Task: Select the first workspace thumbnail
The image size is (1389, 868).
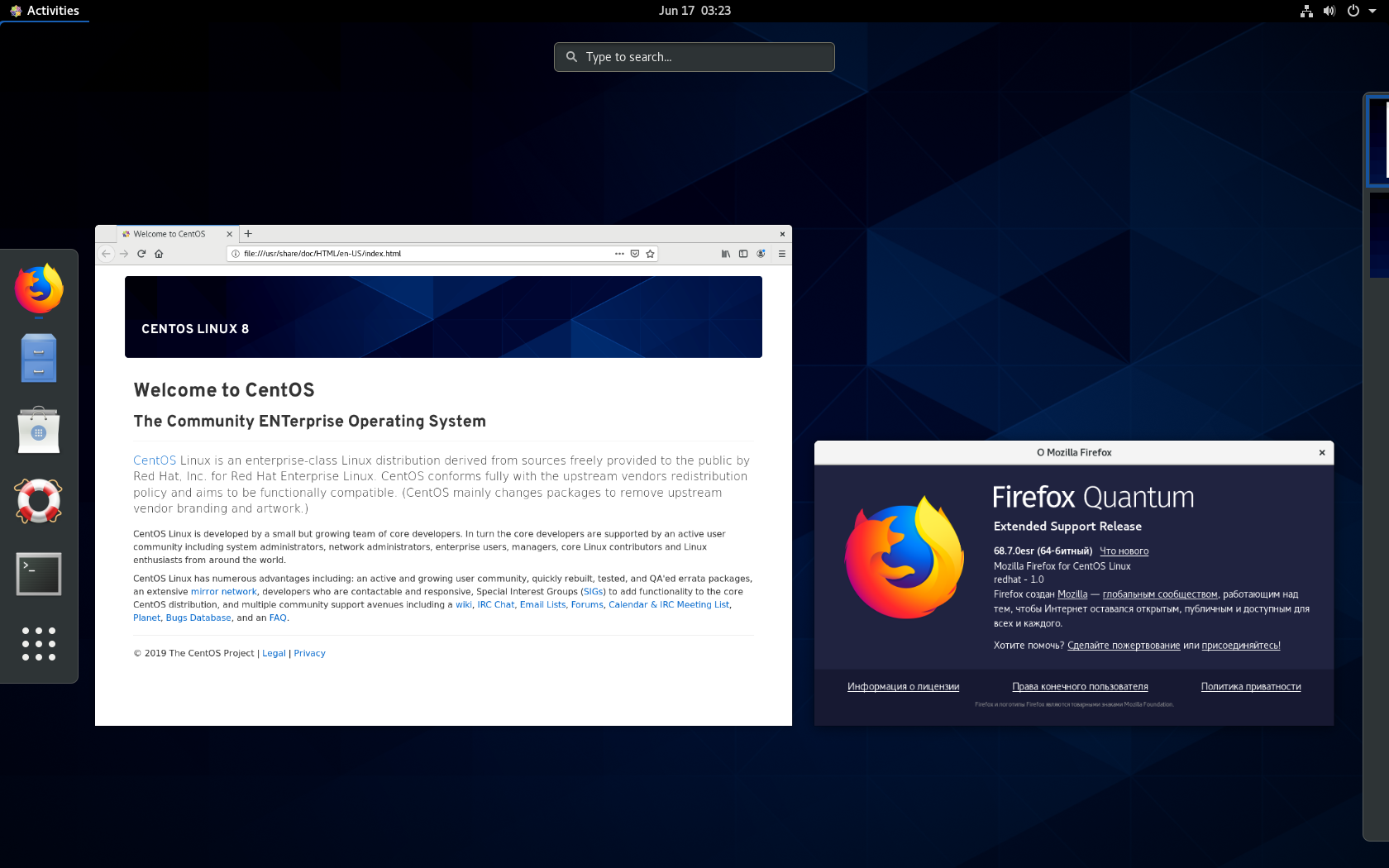Action: coord(1377,141)
